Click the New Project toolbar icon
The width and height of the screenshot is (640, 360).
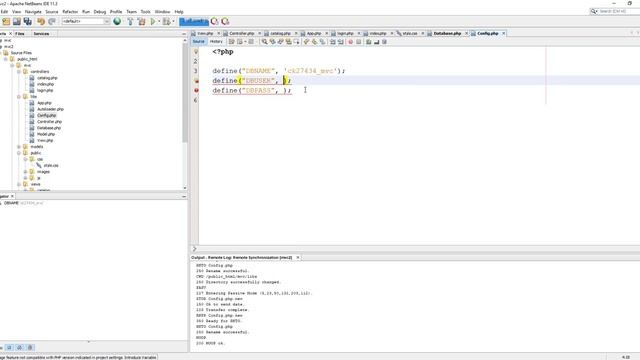point(6,21)
